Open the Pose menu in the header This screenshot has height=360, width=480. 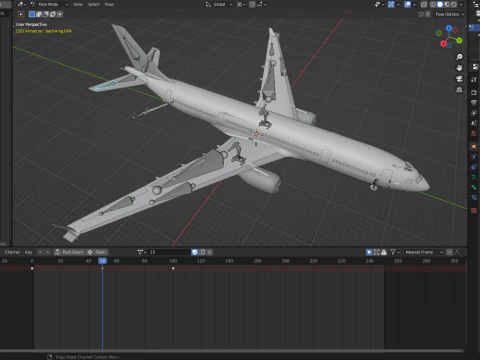(109, 4)
